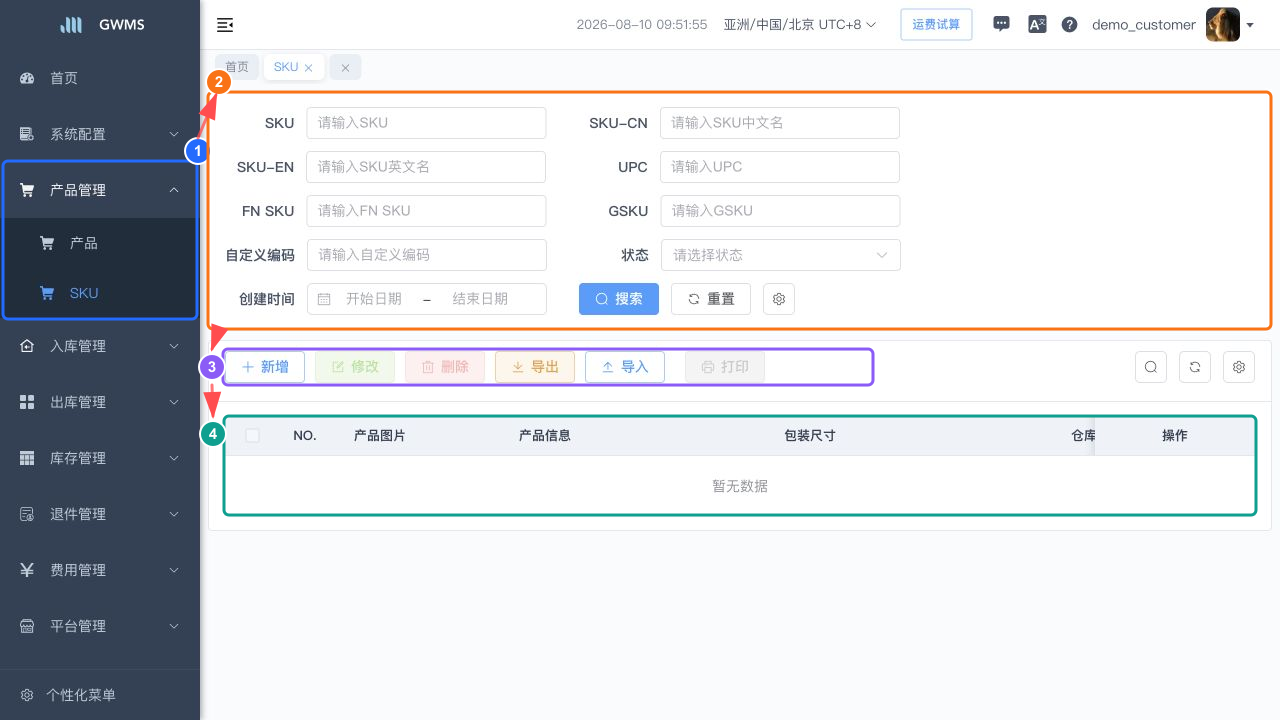
Task: Open search form settings gear beside 重置
Action: pos(779,299)
